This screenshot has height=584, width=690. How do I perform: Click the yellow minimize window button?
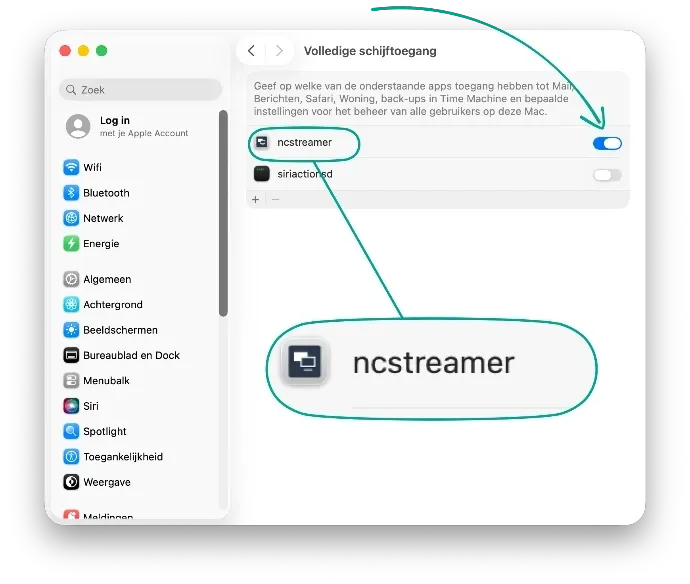click(x=83, y=51)
